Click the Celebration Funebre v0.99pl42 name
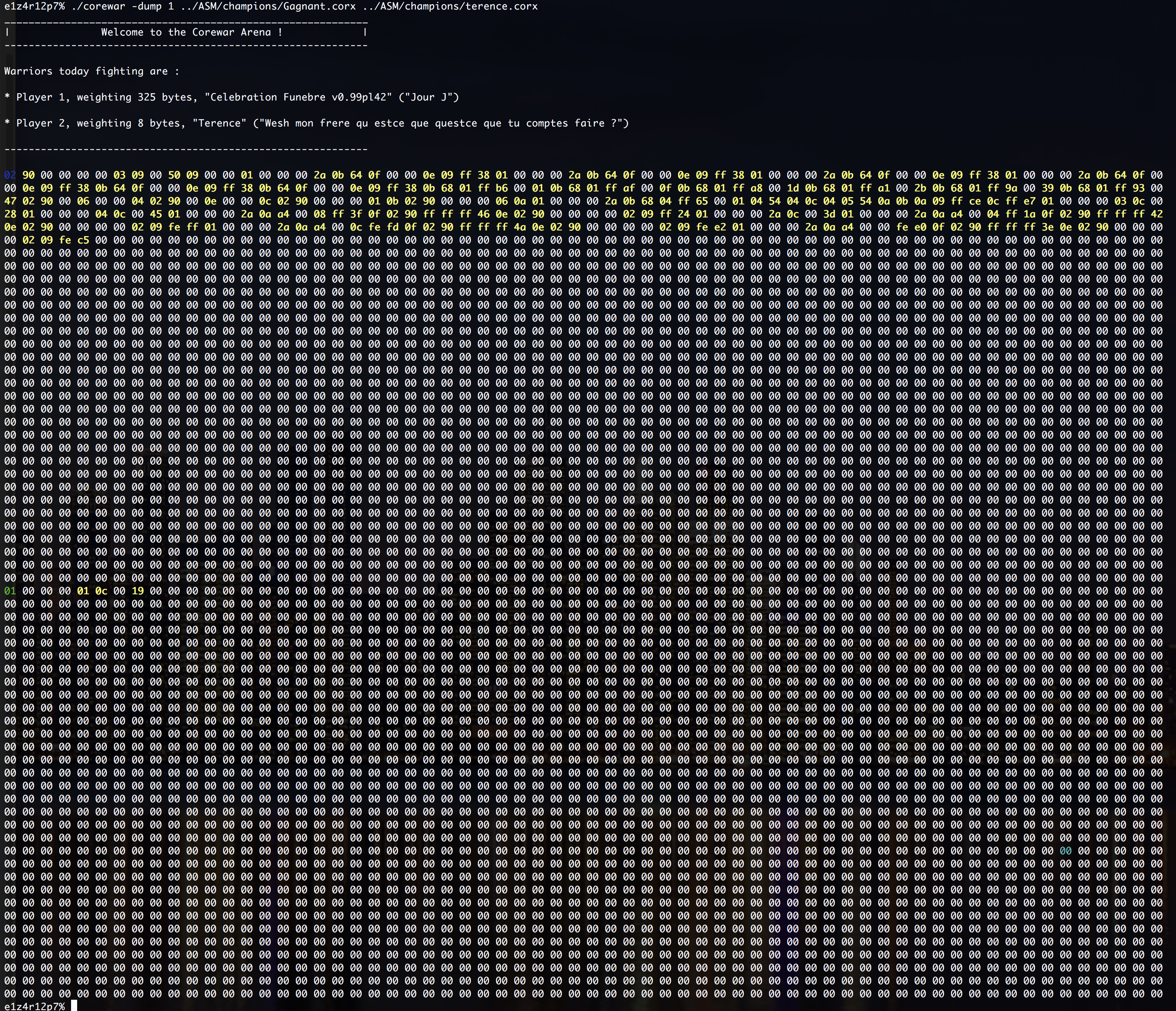 298,97
